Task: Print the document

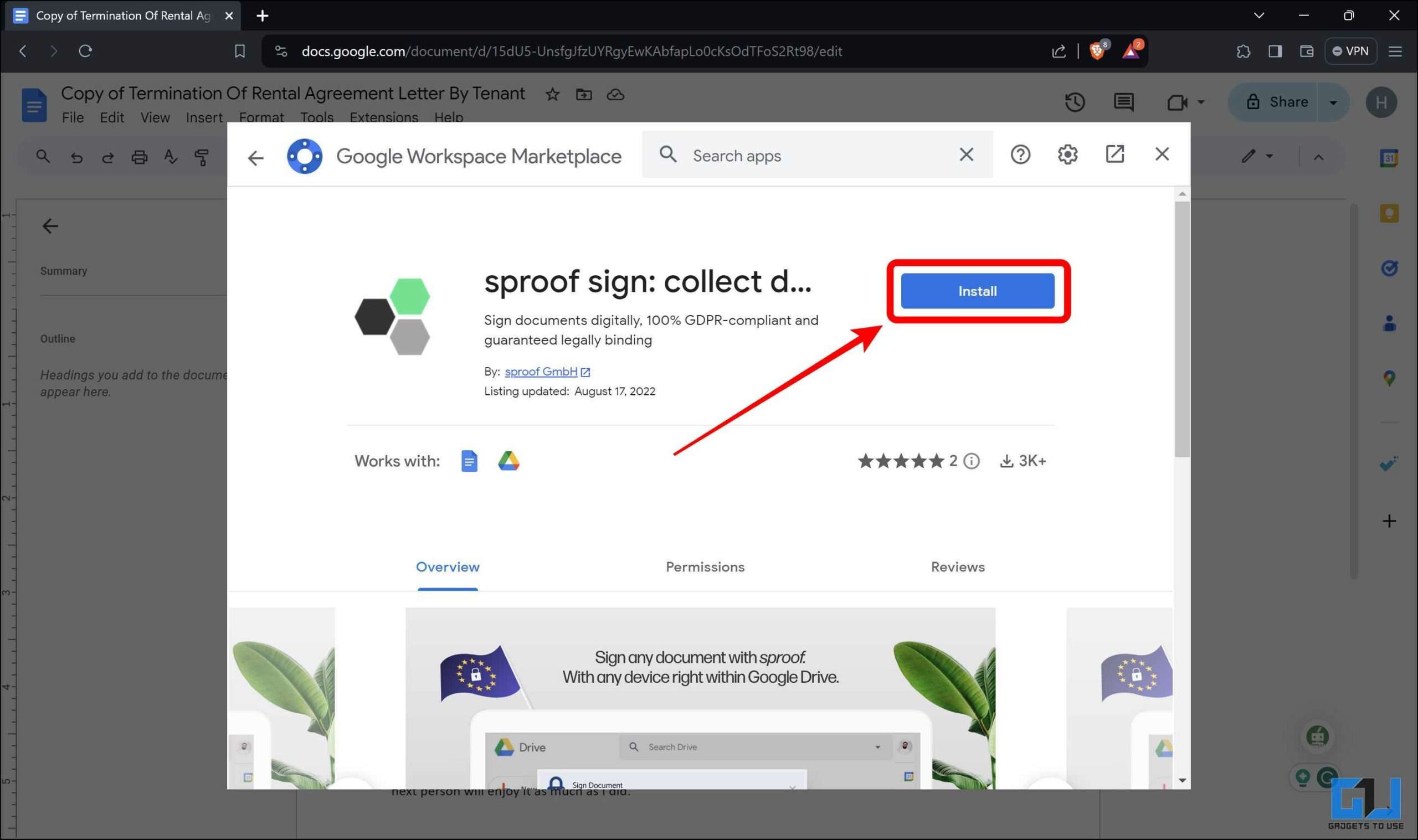Action: (x=139, y=157)
